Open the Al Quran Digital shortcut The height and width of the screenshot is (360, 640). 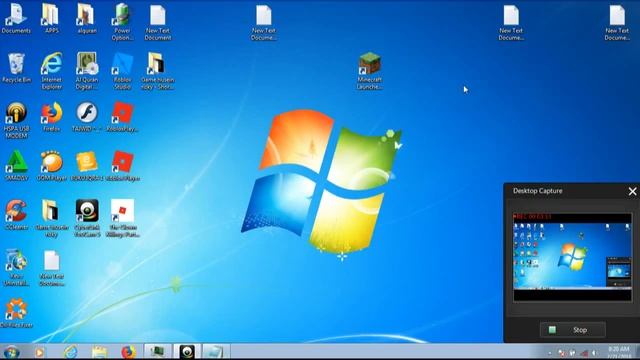tap(87, 71)
